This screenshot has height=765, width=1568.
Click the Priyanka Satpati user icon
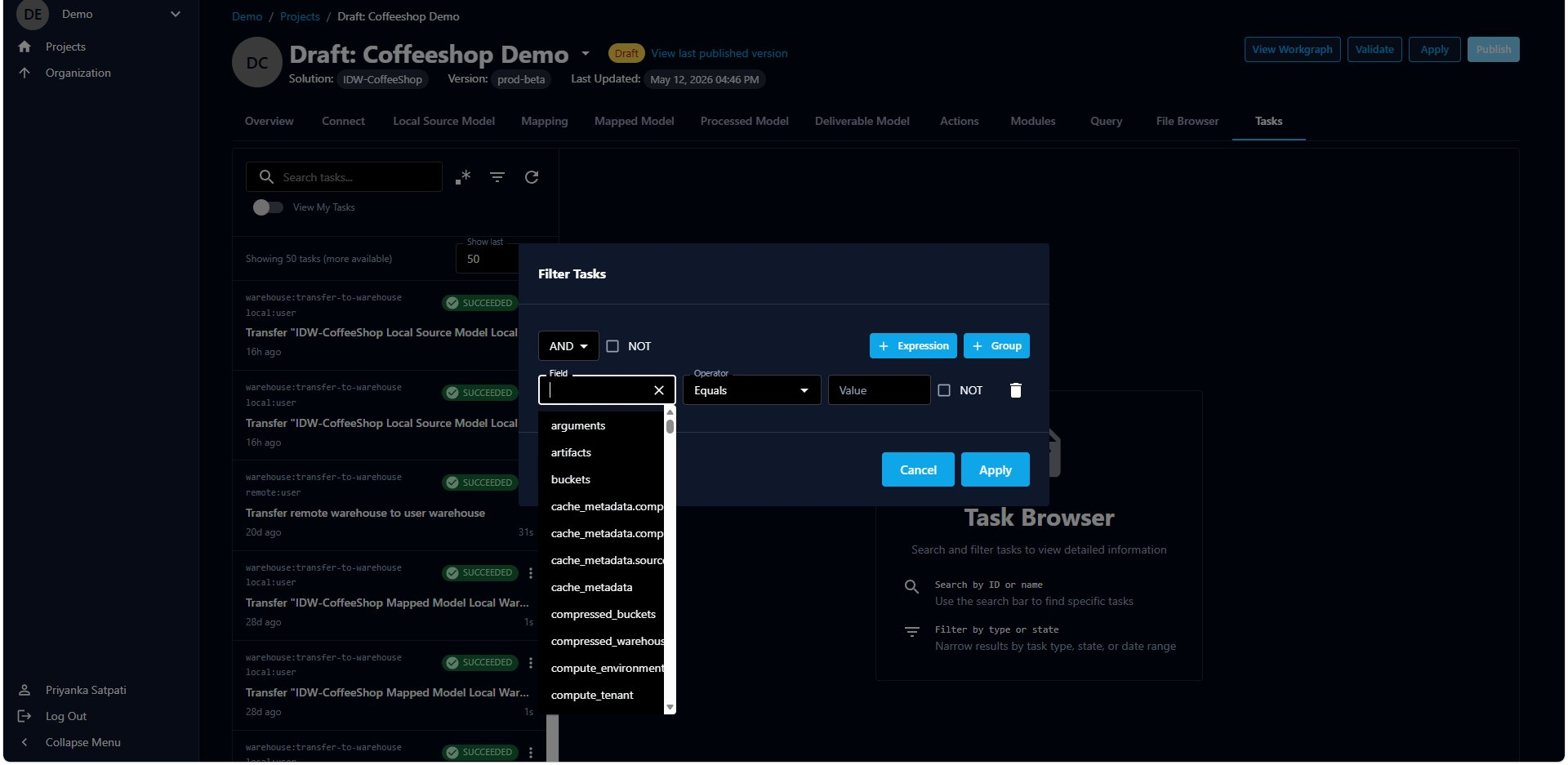point(24,690)
